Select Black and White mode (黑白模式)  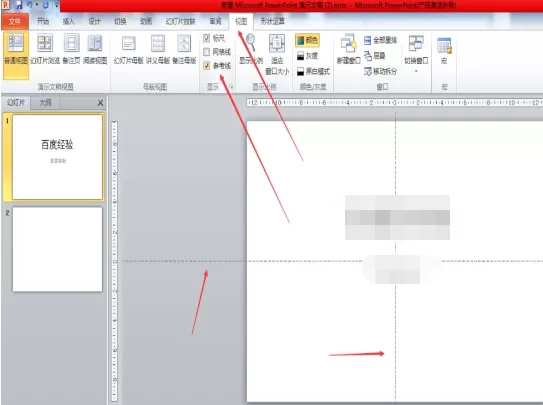[x=313, y=71]
